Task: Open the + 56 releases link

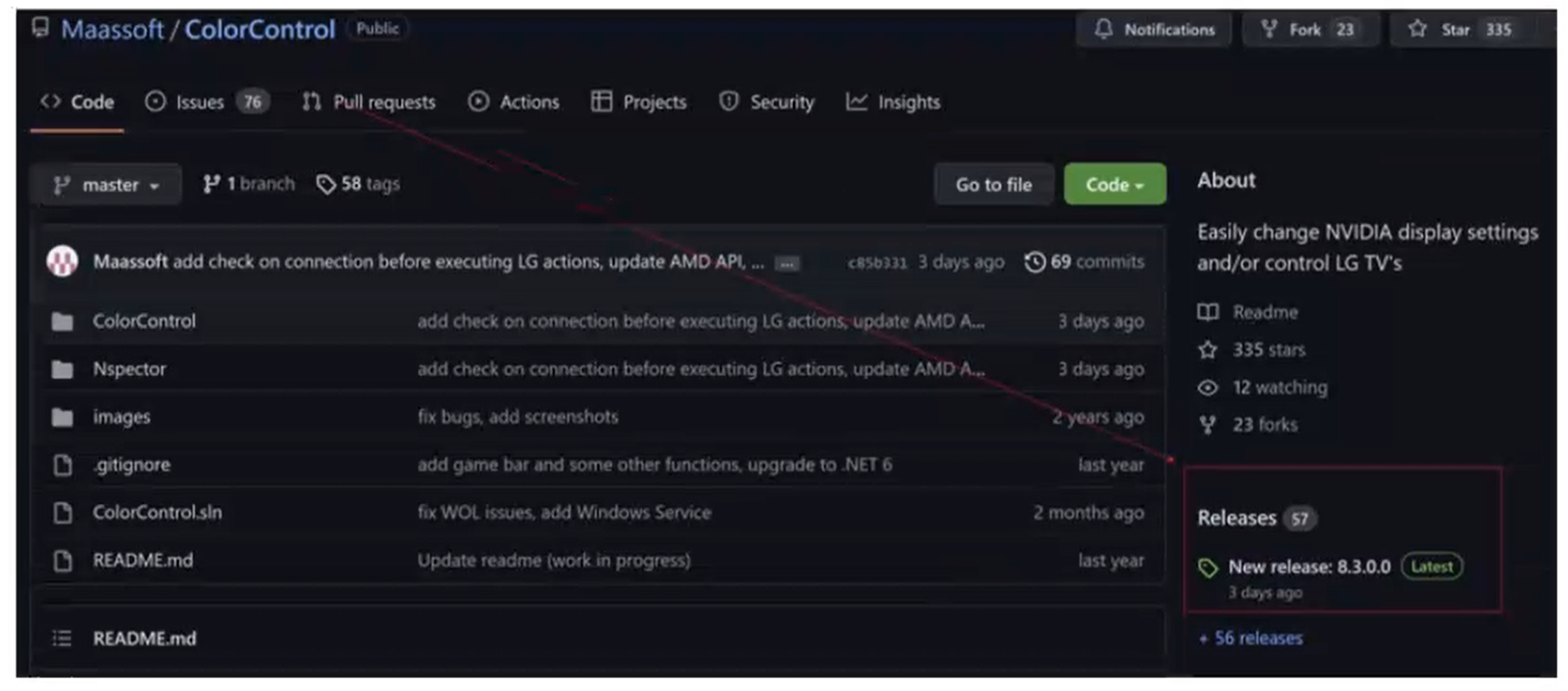Action: point(1250,638)
